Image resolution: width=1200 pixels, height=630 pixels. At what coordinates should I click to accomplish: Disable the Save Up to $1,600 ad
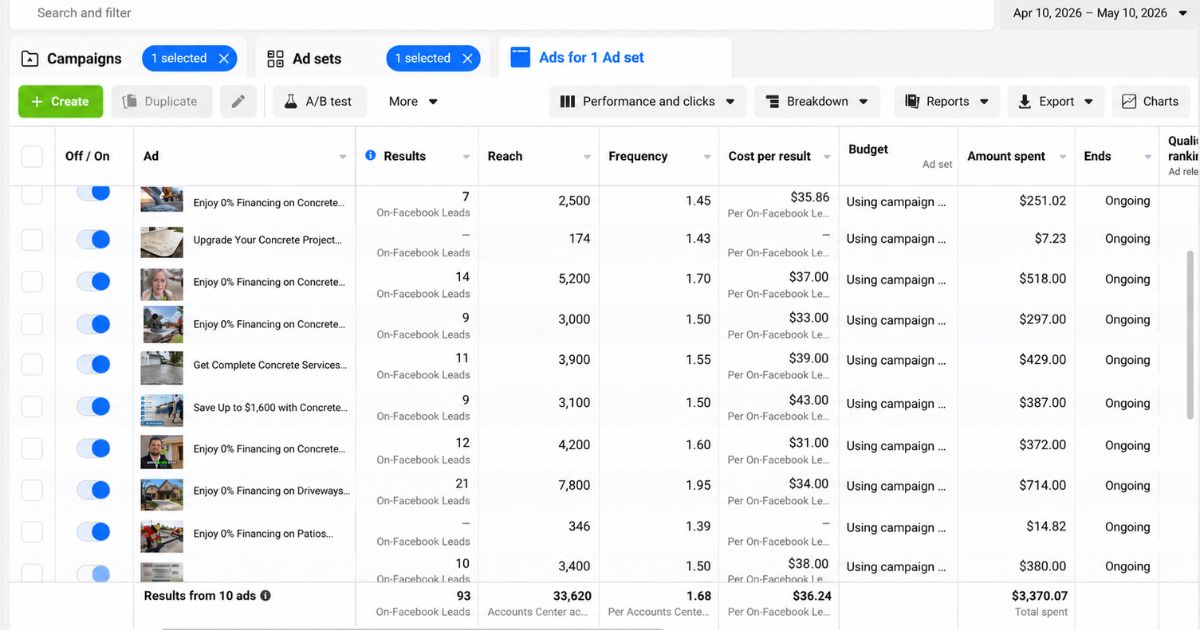[x=93, y=406]
